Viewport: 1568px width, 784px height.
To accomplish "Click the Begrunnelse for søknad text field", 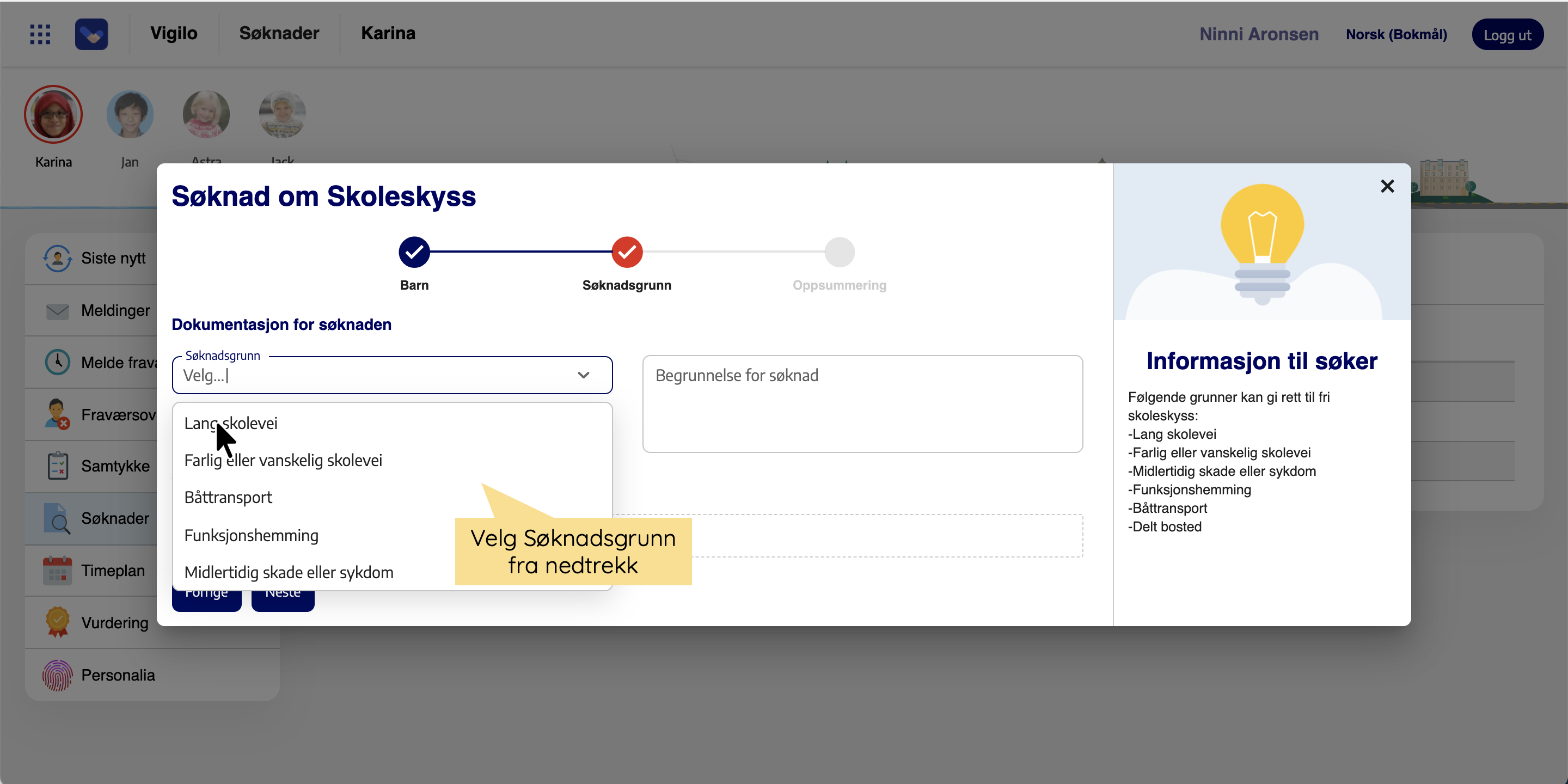I will pyautogui.click(x=862, y=403).
